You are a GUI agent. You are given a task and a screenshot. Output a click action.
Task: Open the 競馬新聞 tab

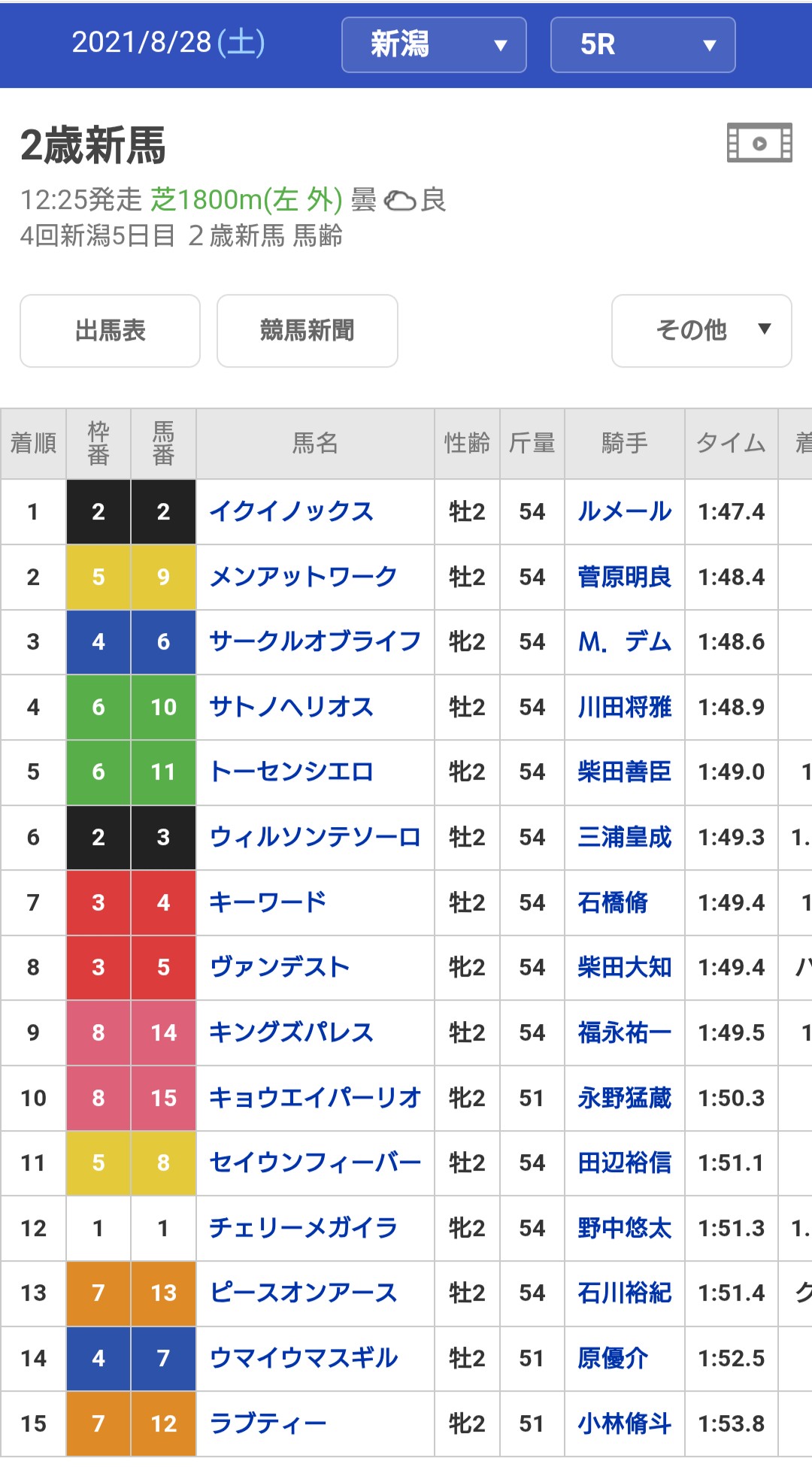pyautogui.click(x=307, y=330)
